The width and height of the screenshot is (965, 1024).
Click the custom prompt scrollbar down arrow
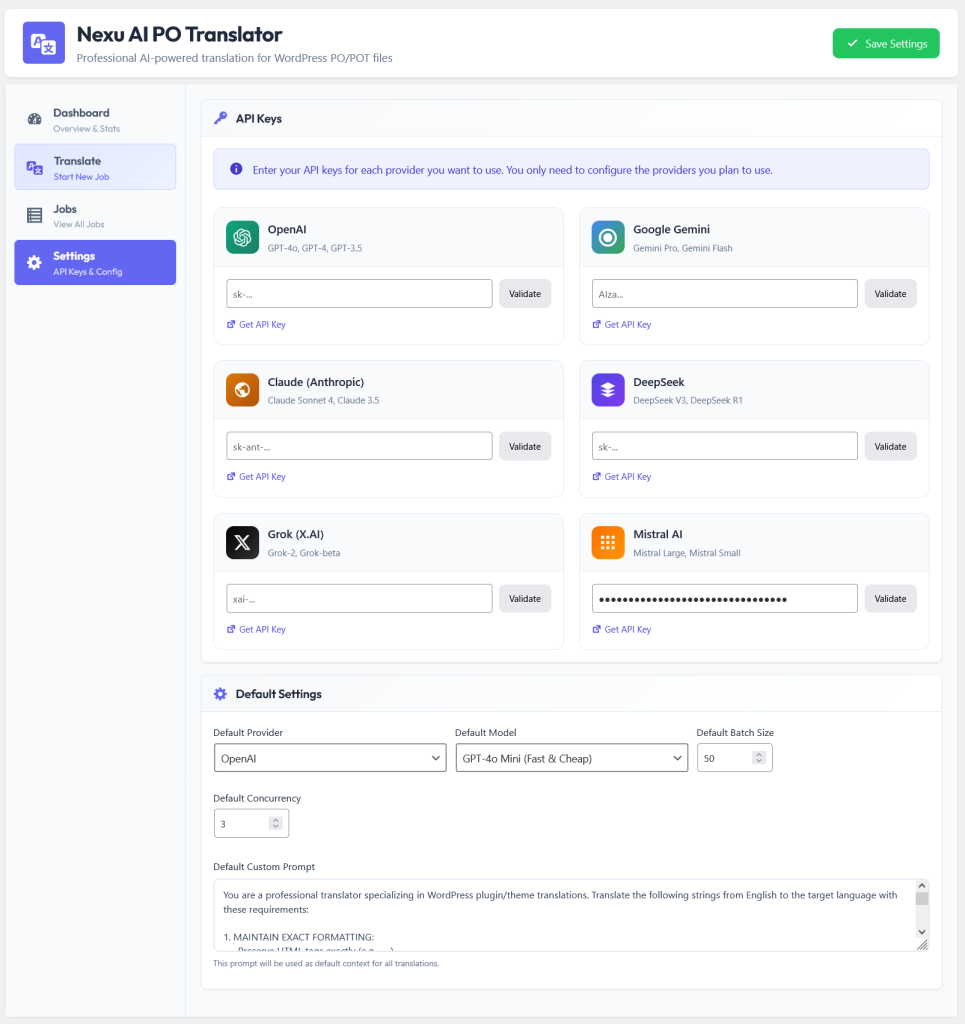coord(922,932)
